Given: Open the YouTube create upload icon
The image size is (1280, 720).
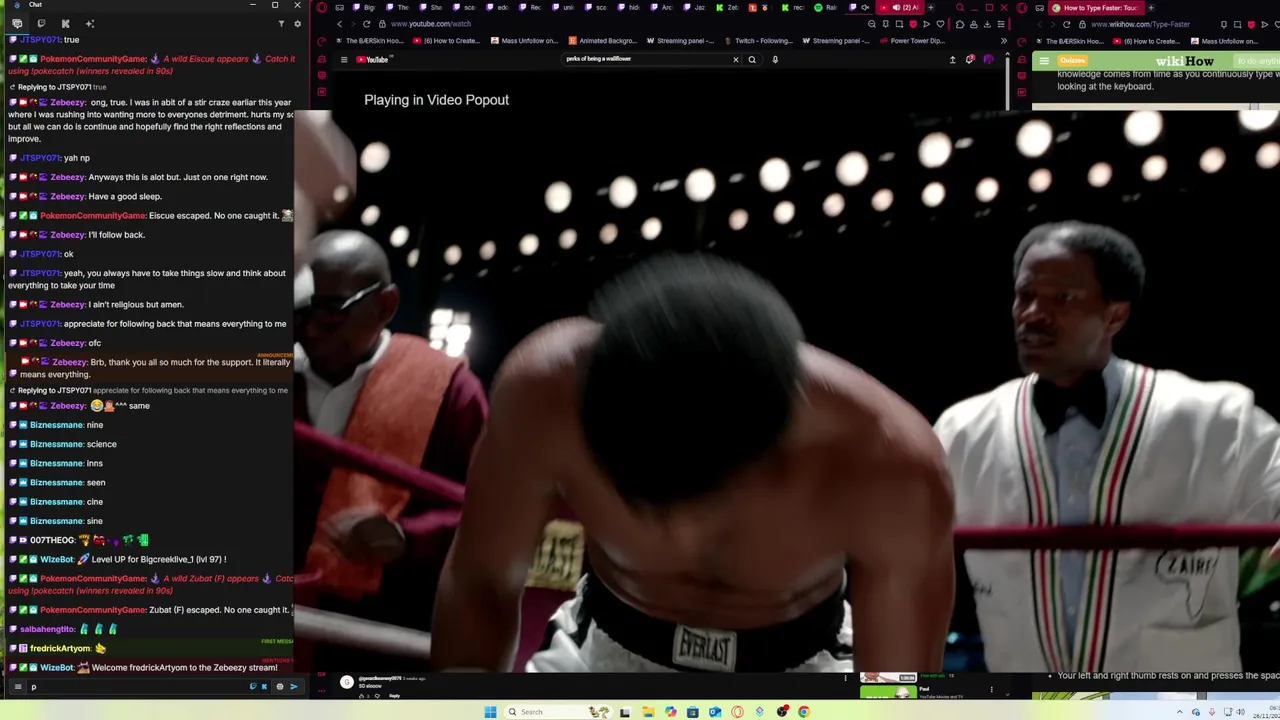Looking at the screenshot, I should pos(952,59).
